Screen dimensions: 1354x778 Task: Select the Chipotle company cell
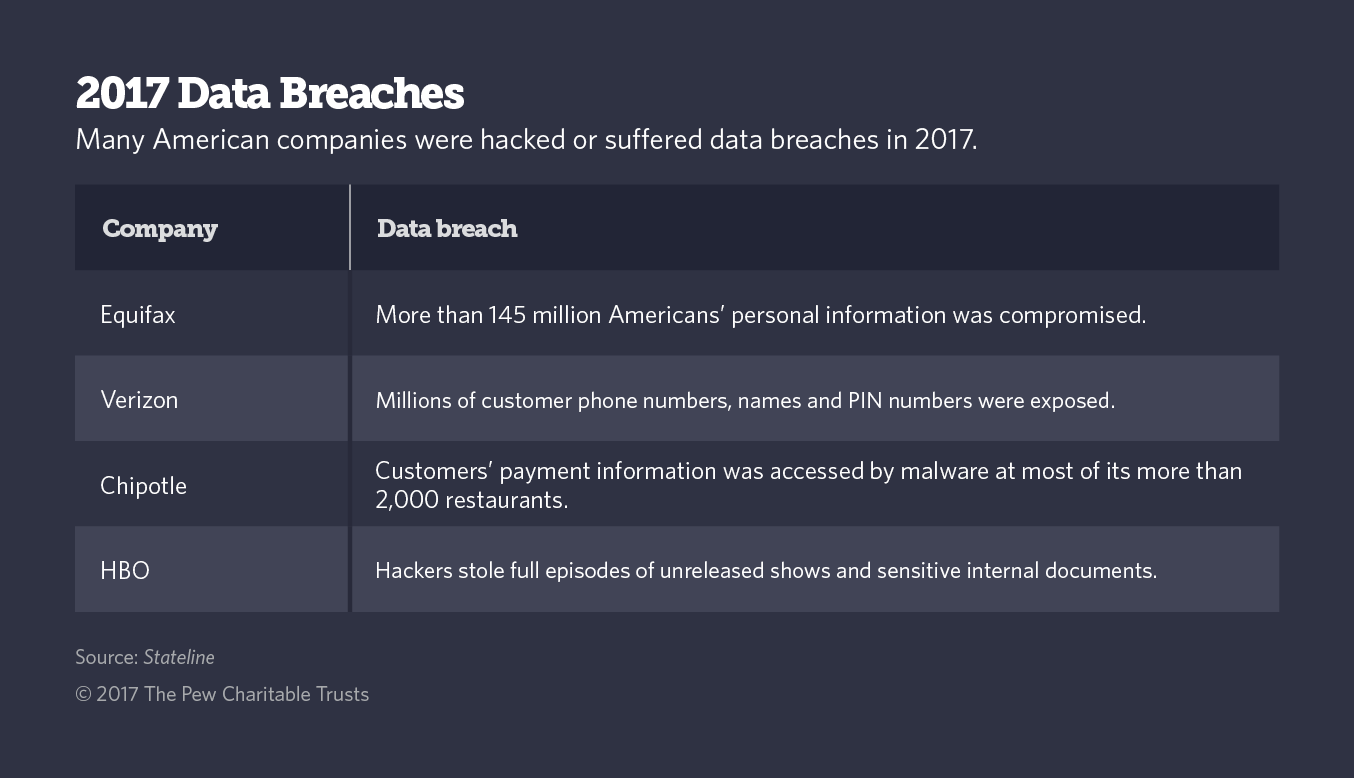143,486
